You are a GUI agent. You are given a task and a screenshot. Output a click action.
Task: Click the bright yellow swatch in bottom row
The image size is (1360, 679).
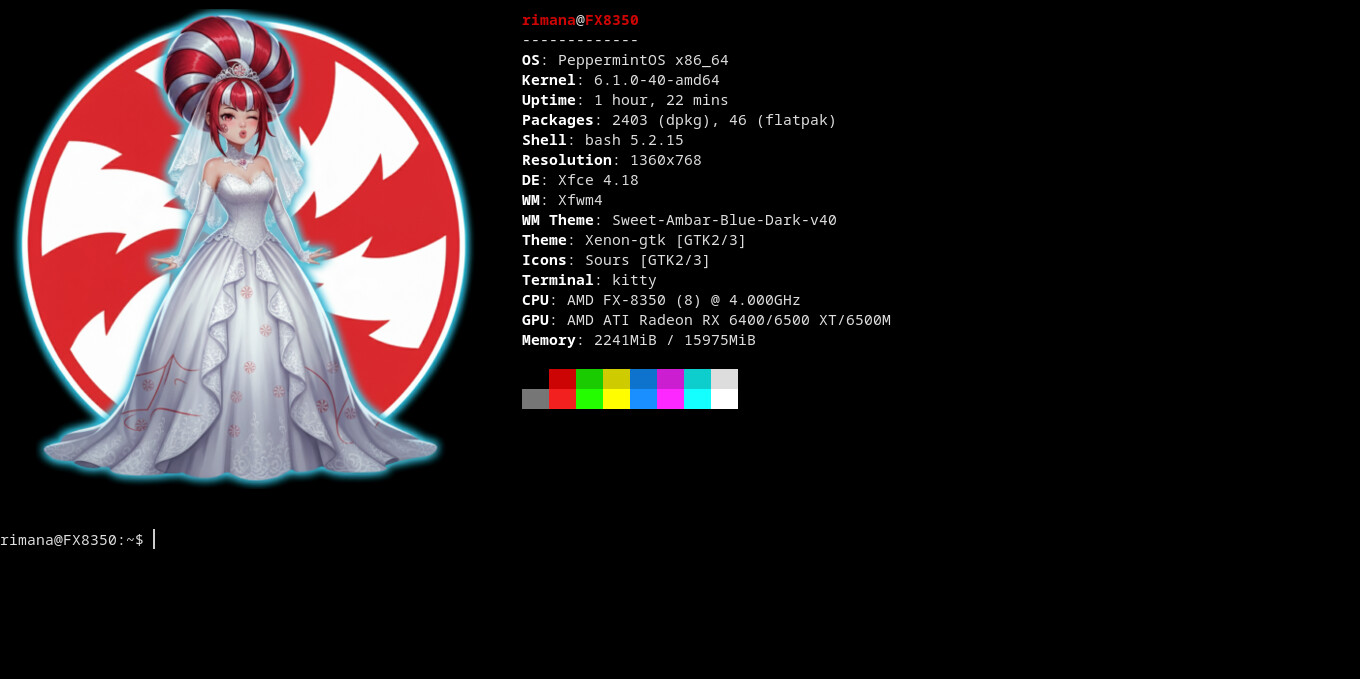[616, 399]
